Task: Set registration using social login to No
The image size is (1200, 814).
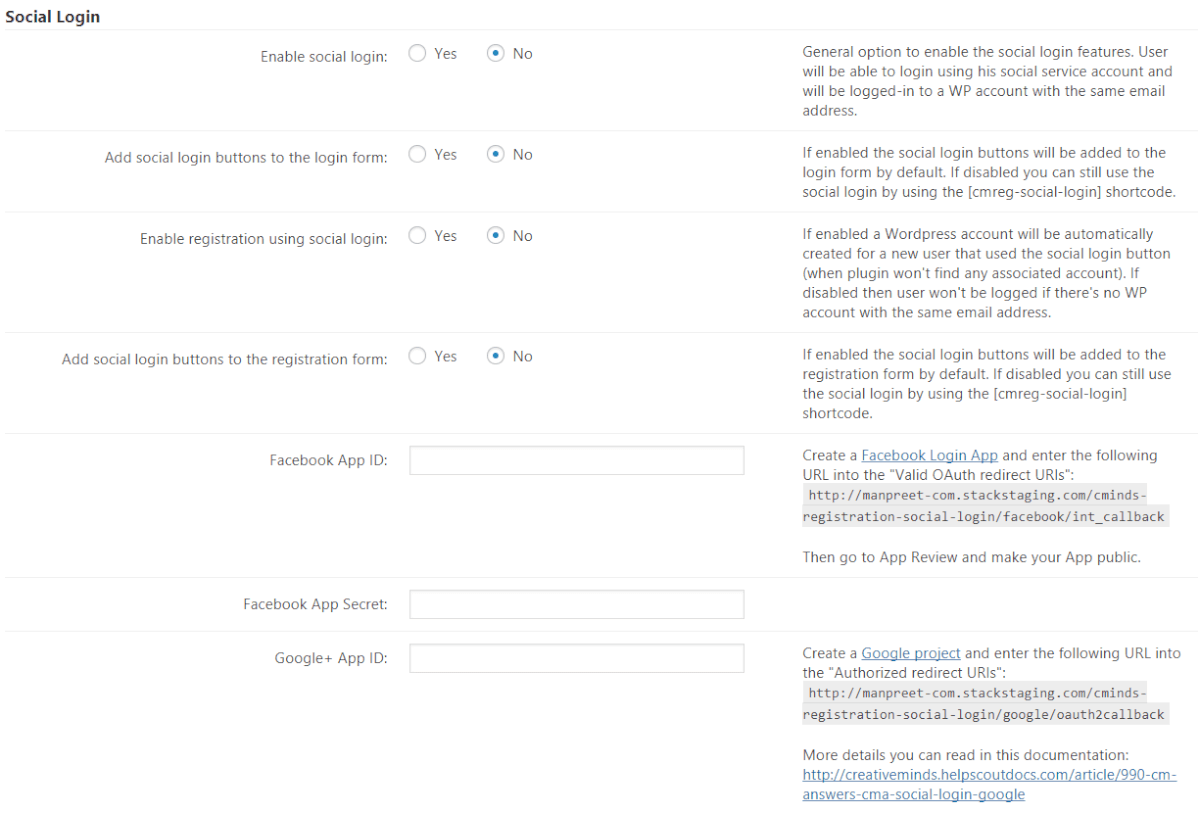Action: 496,237
